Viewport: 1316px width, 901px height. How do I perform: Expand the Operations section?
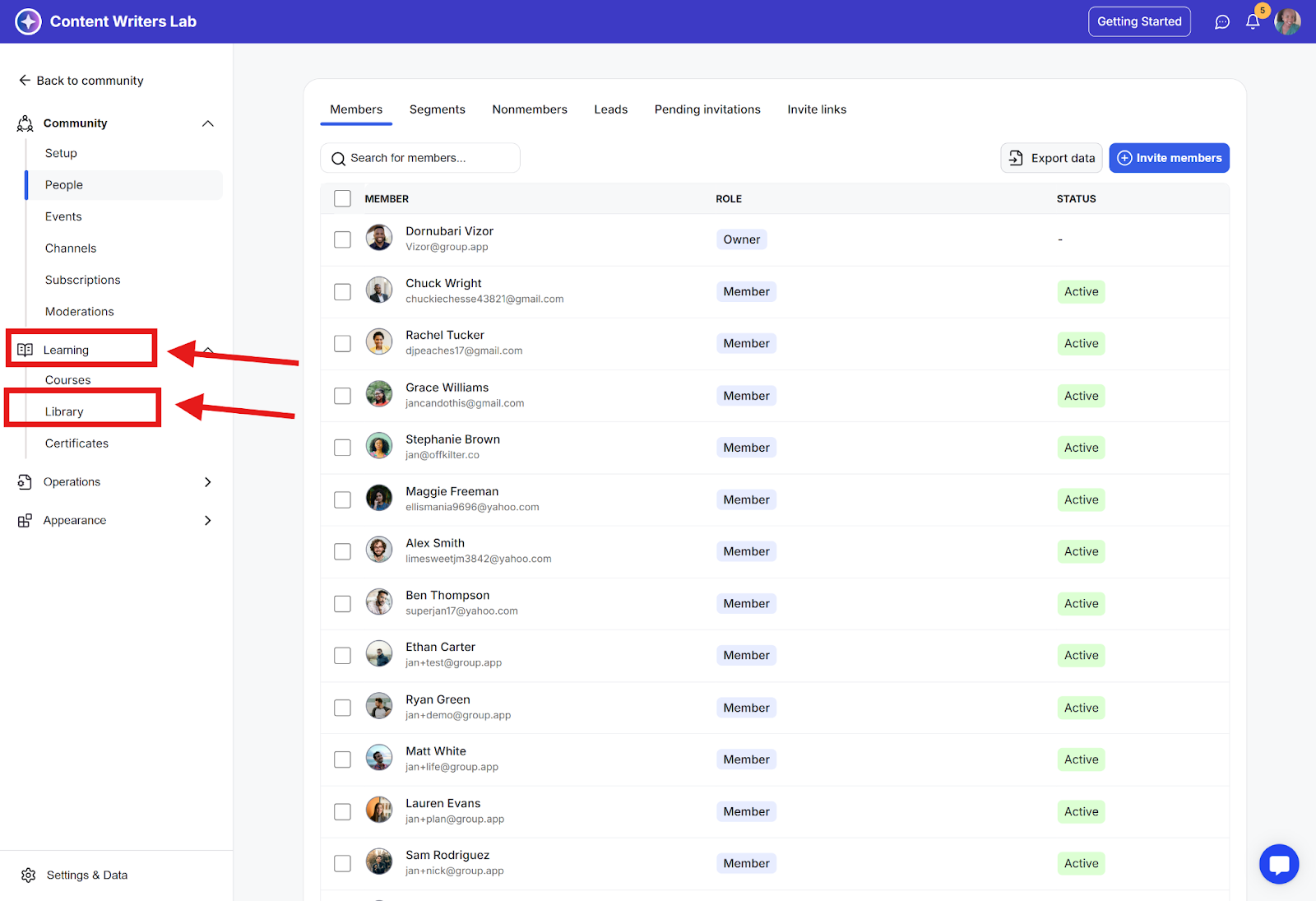[207, 482]
